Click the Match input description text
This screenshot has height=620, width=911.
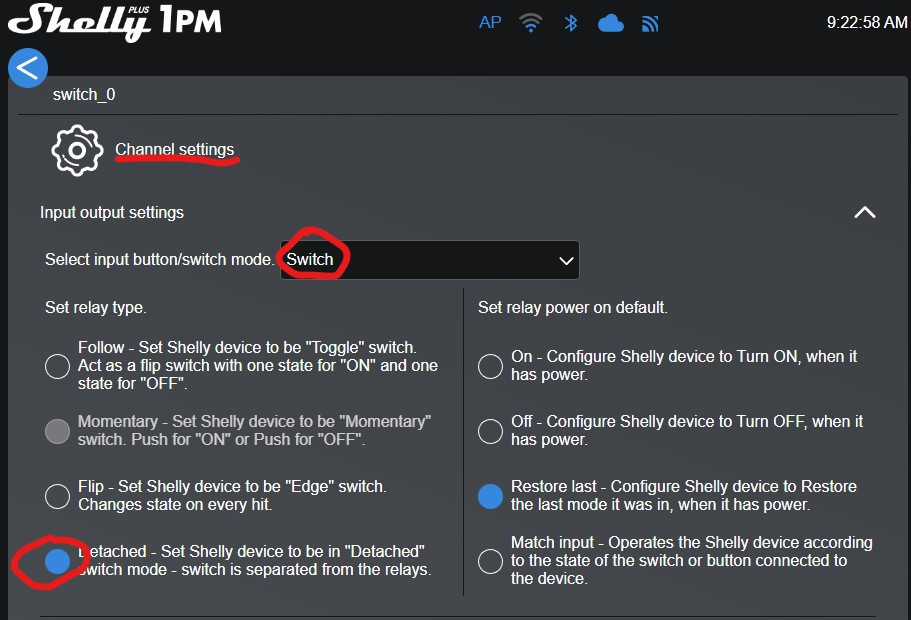[691, 561]
